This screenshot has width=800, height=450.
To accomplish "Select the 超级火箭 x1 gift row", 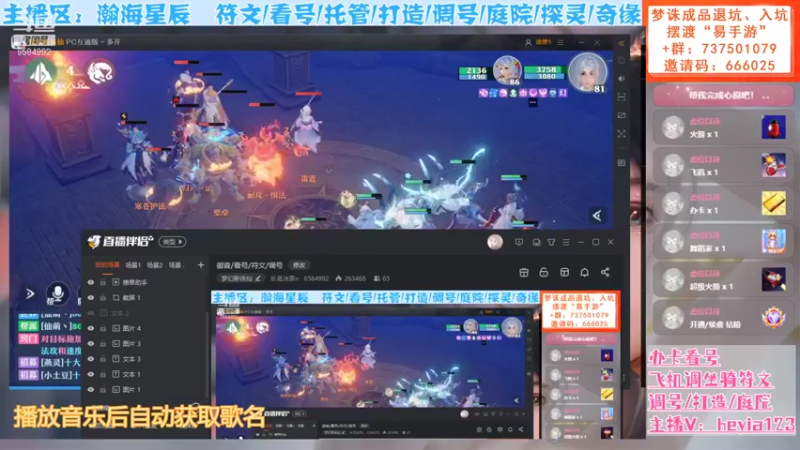I will (x=723, y=280).
